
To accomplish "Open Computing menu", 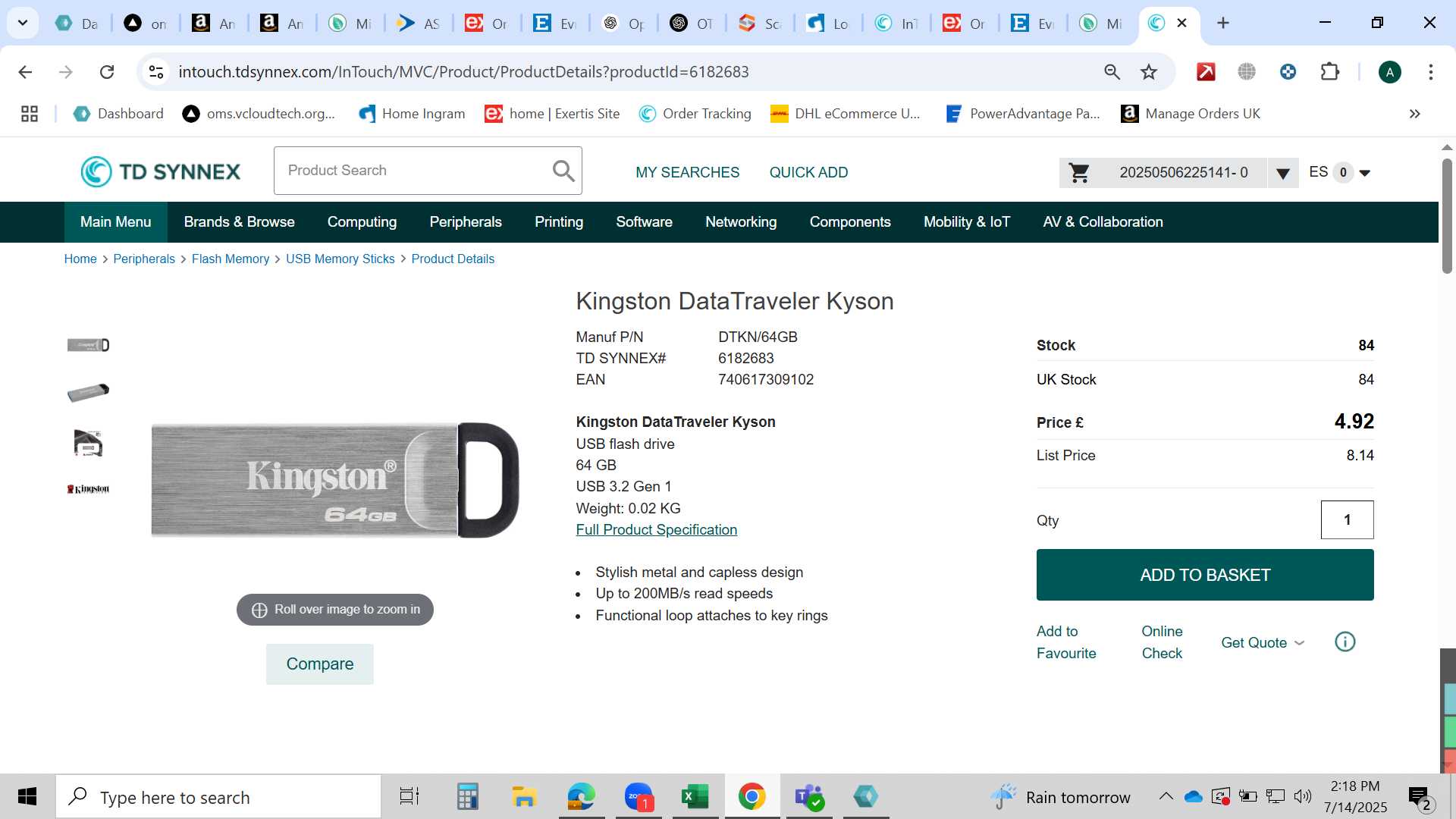I will [x=362, y=222].
